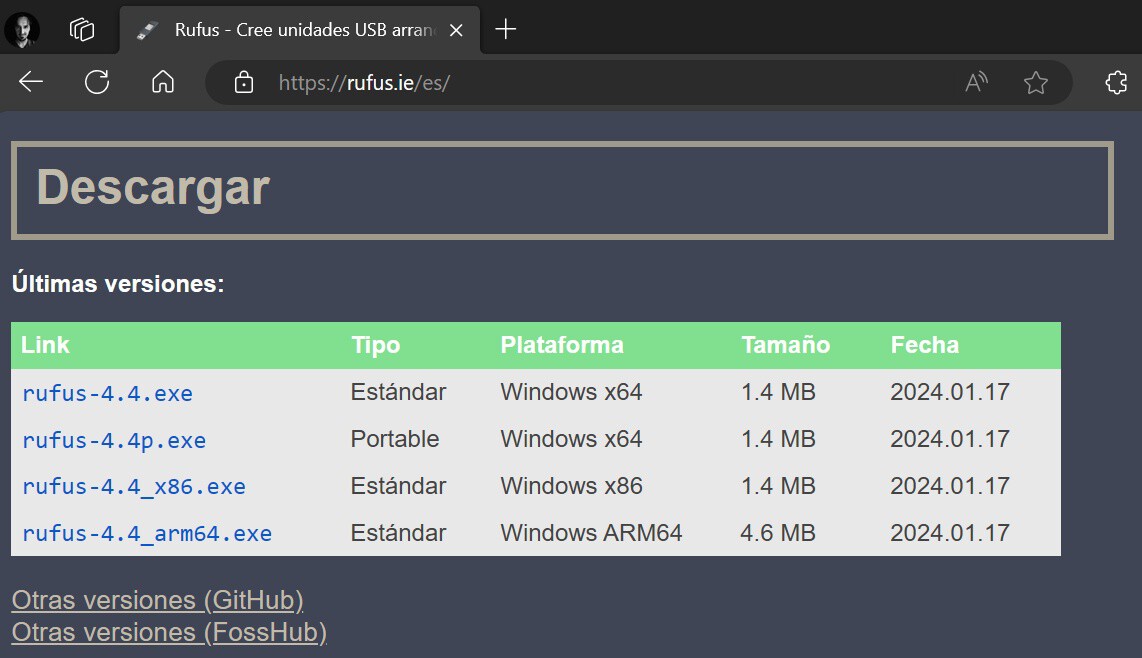This screenshot has height=658, width=1142.
Task: Add this page to favorites
Action: (x=1036, y=83)
